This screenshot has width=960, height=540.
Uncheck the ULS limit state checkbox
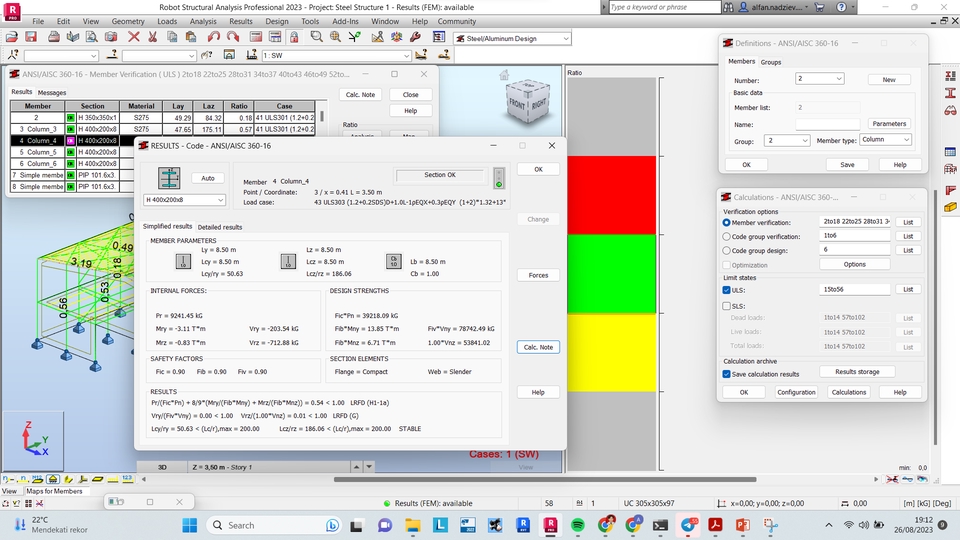point(727,290)
